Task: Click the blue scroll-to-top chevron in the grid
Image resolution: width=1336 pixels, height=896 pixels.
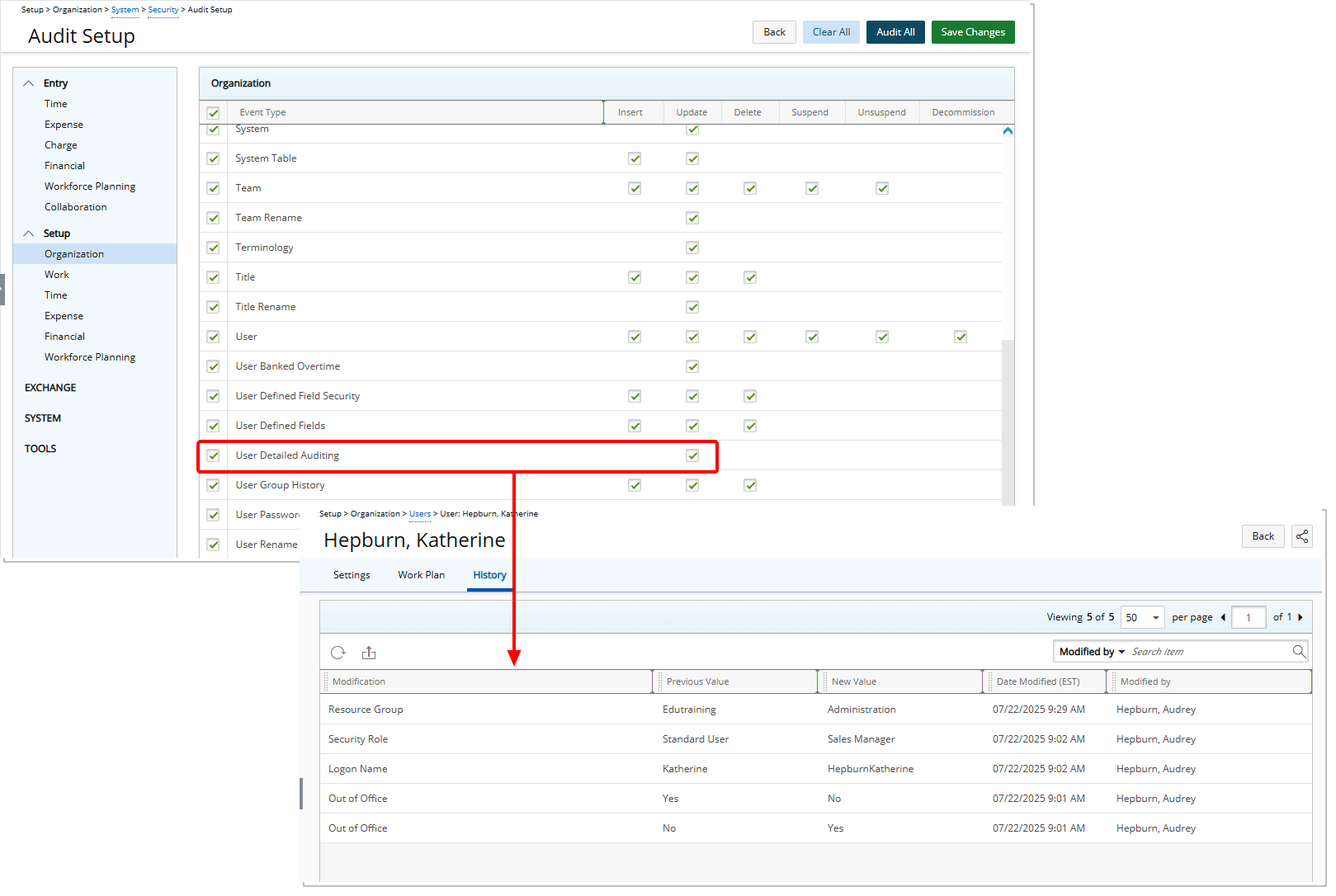Action: (x=1008, y=130)
